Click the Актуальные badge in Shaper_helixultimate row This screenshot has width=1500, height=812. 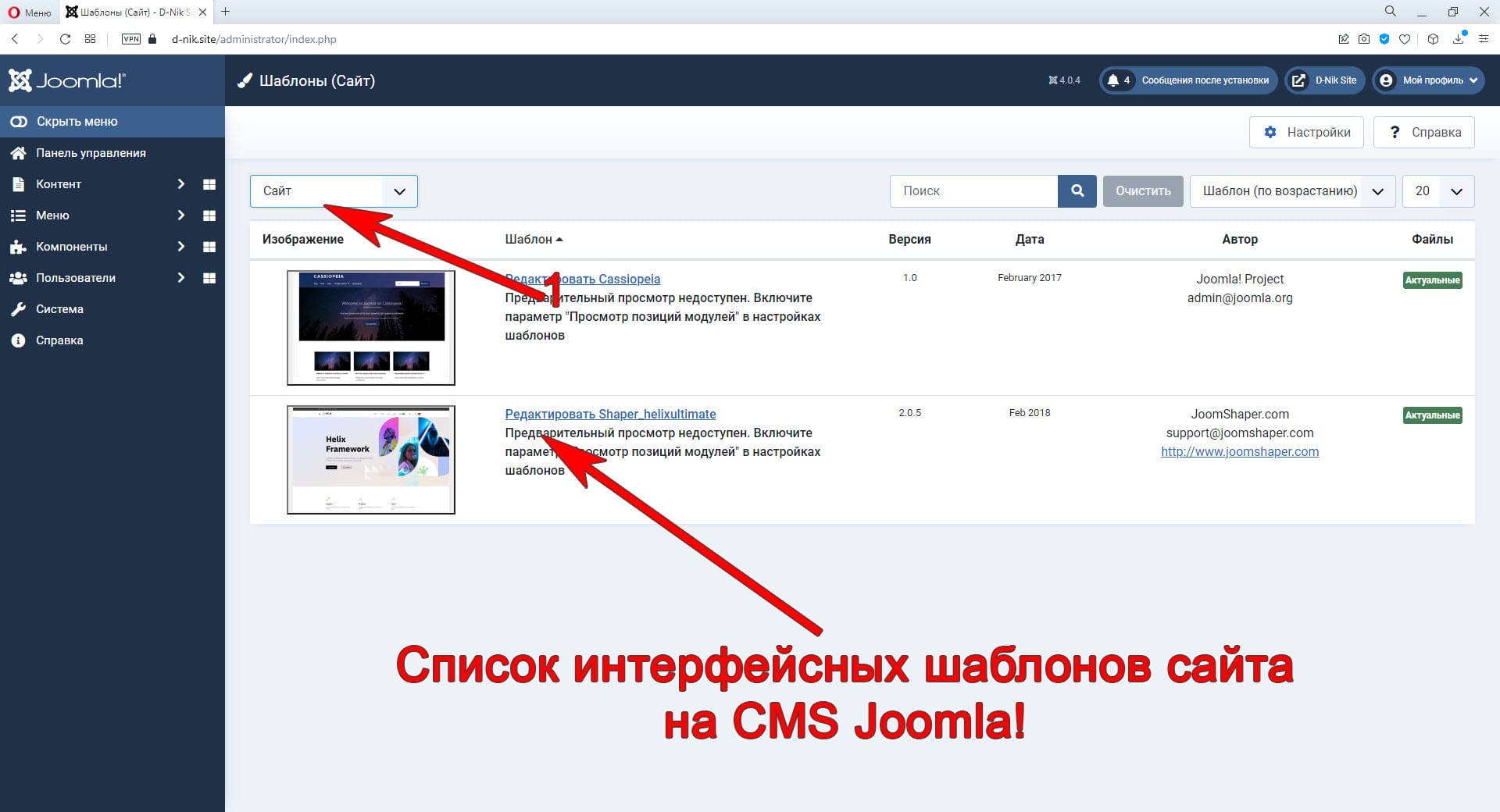coord(1433,415)
